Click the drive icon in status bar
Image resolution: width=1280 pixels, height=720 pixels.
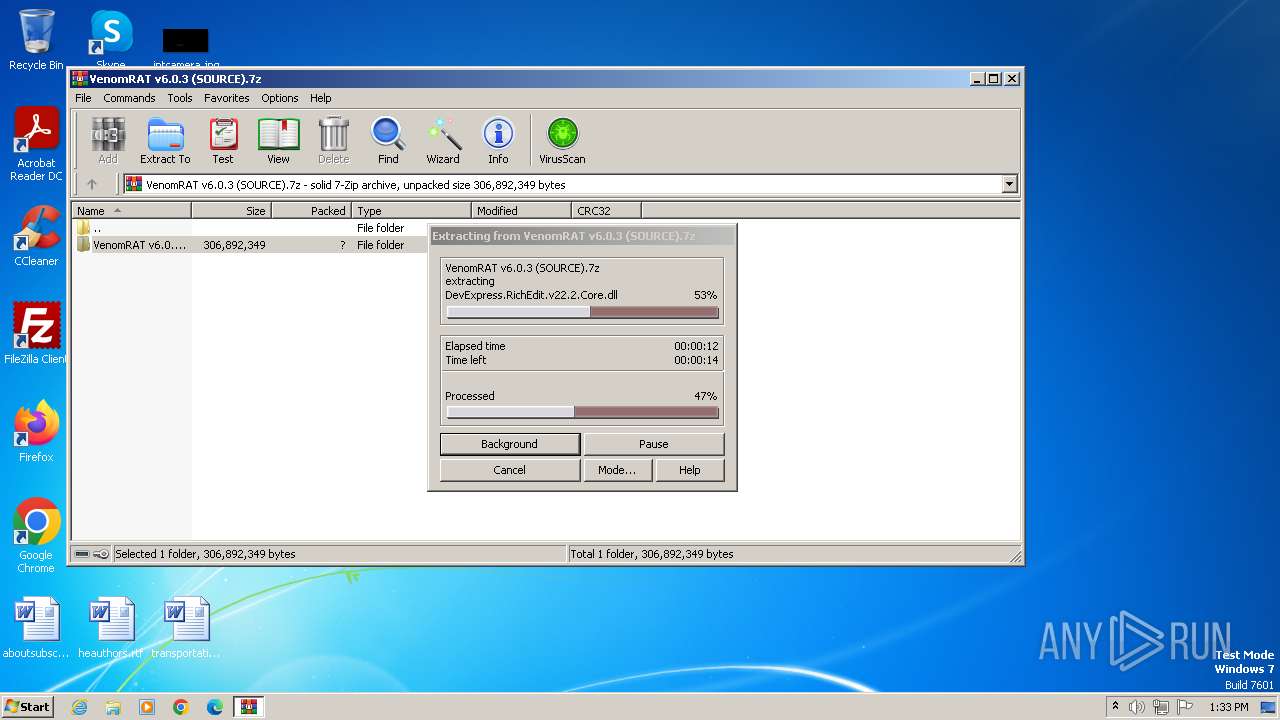pos(82,554)
